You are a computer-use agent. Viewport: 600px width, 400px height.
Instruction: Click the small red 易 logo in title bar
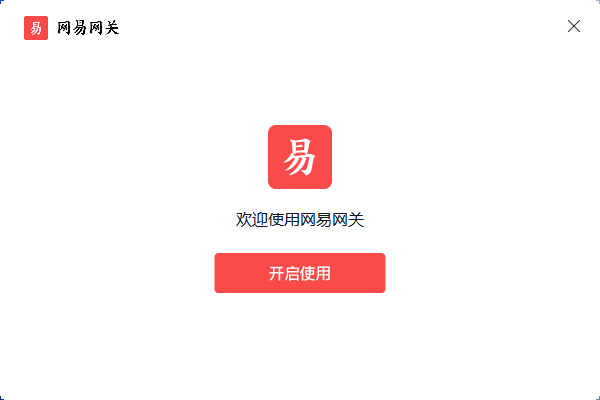[x=36, y=28]
